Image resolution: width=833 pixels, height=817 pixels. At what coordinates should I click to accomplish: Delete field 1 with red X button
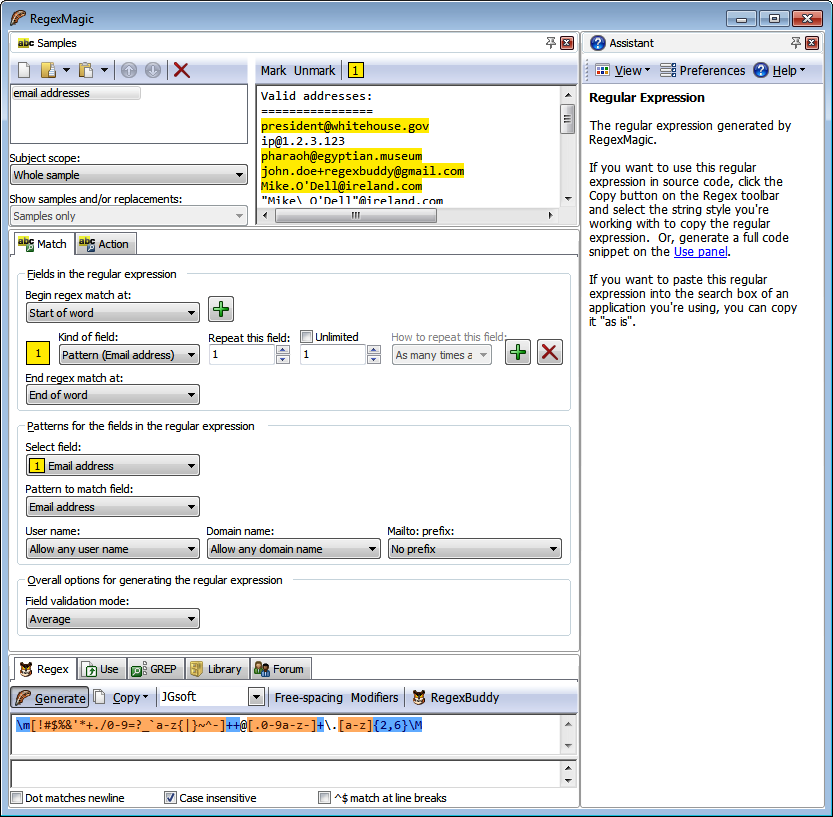[x=550, y=352]
